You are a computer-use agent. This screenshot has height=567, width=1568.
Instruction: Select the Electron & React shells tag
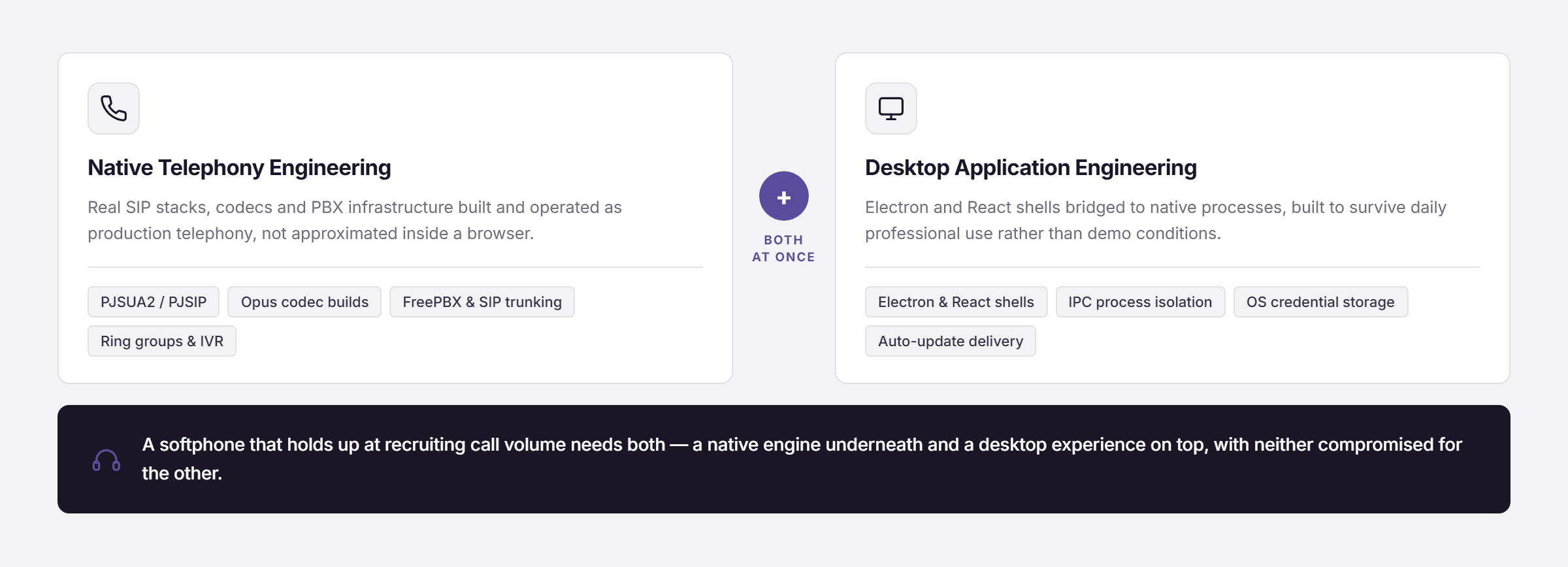tap(956, 302)
